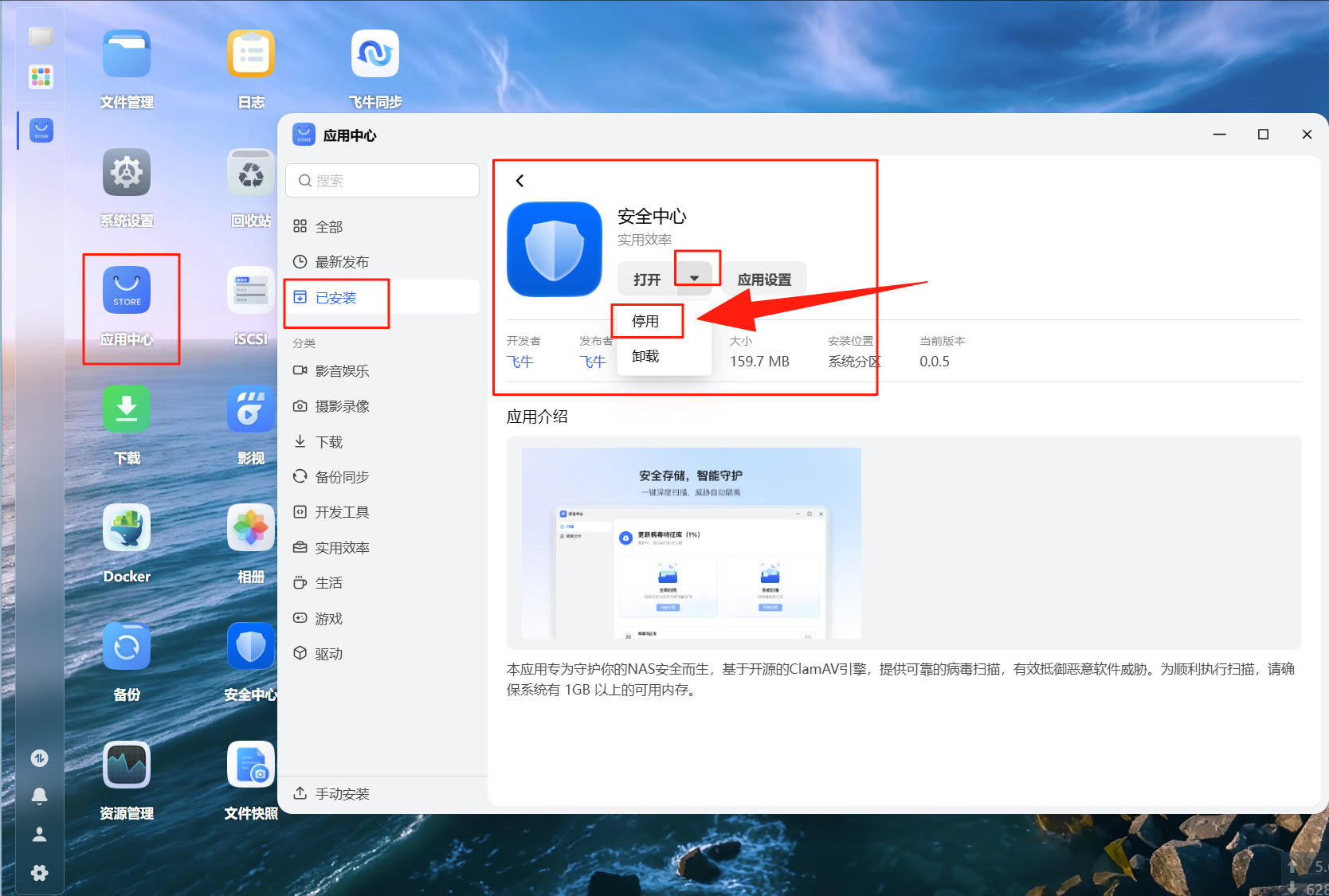Screen dimensions: 1329x896
Task: Select the 下载 category in sidebar
Action: [382, 442]
